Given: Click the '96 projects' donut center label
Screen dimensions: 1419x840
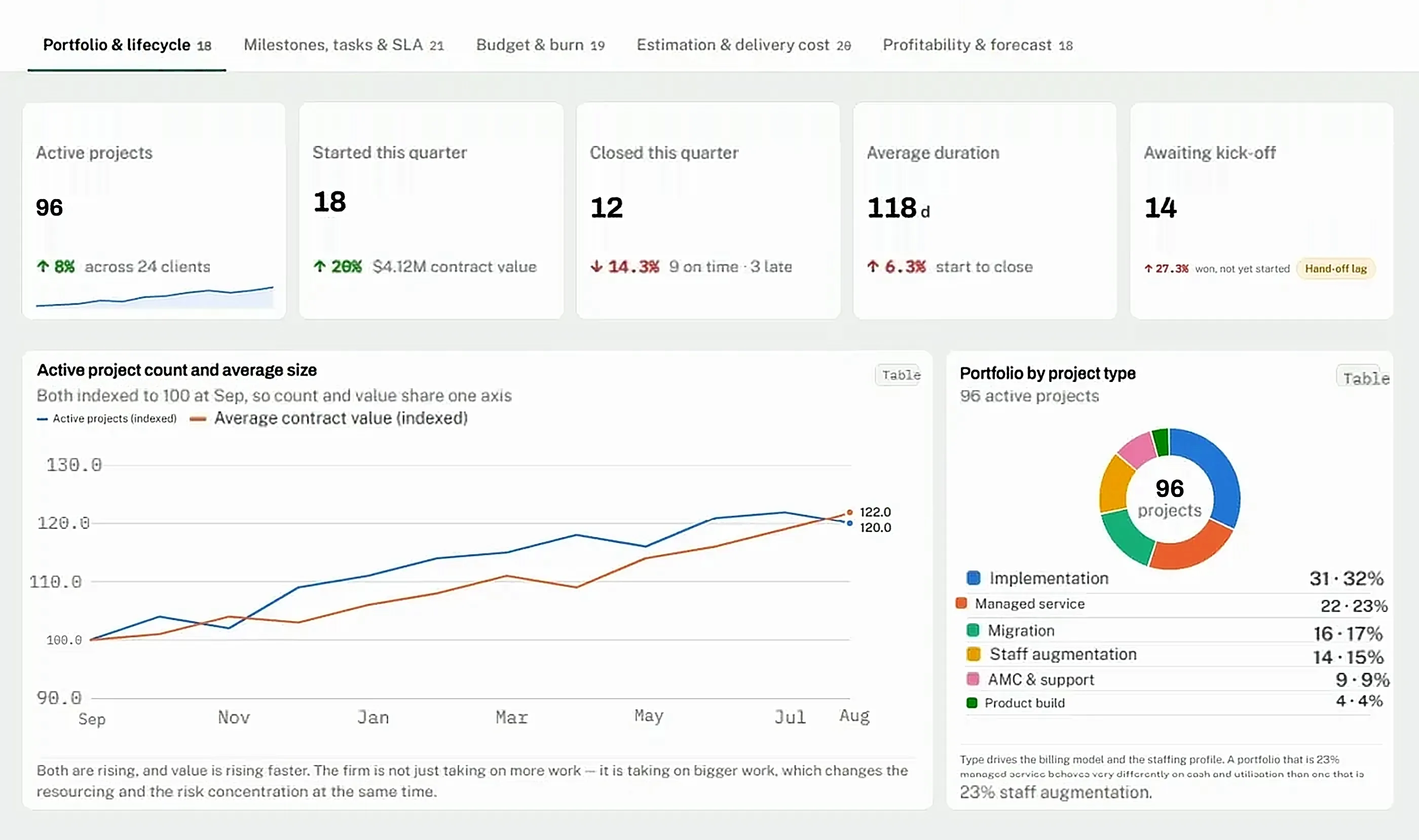Looking at the screenshot, I should point(1169,499).
